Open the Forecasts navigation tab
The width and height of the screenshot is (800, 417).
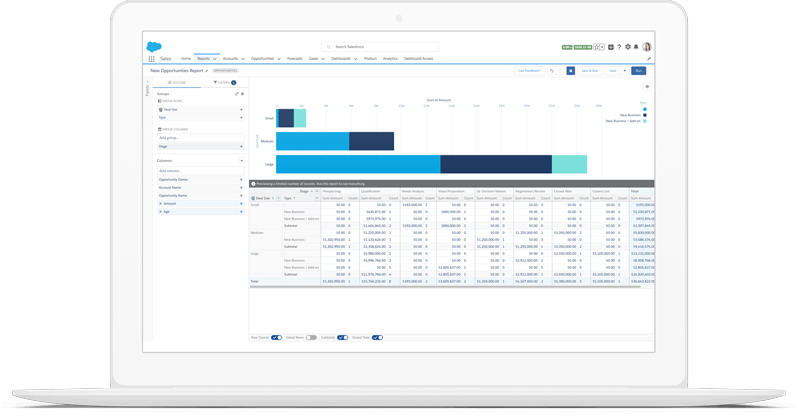pos(294,59)
